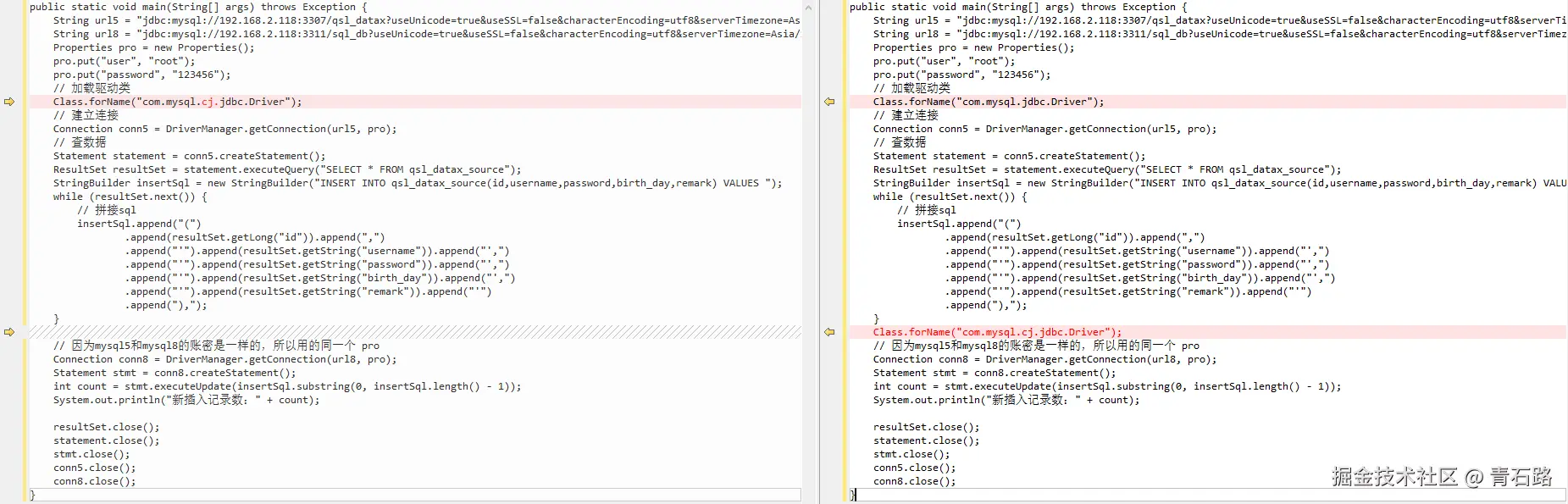Screen dimensions: 1568x504
Task: Click left pane pro.put("password", "123456") line
Action: 141,75
